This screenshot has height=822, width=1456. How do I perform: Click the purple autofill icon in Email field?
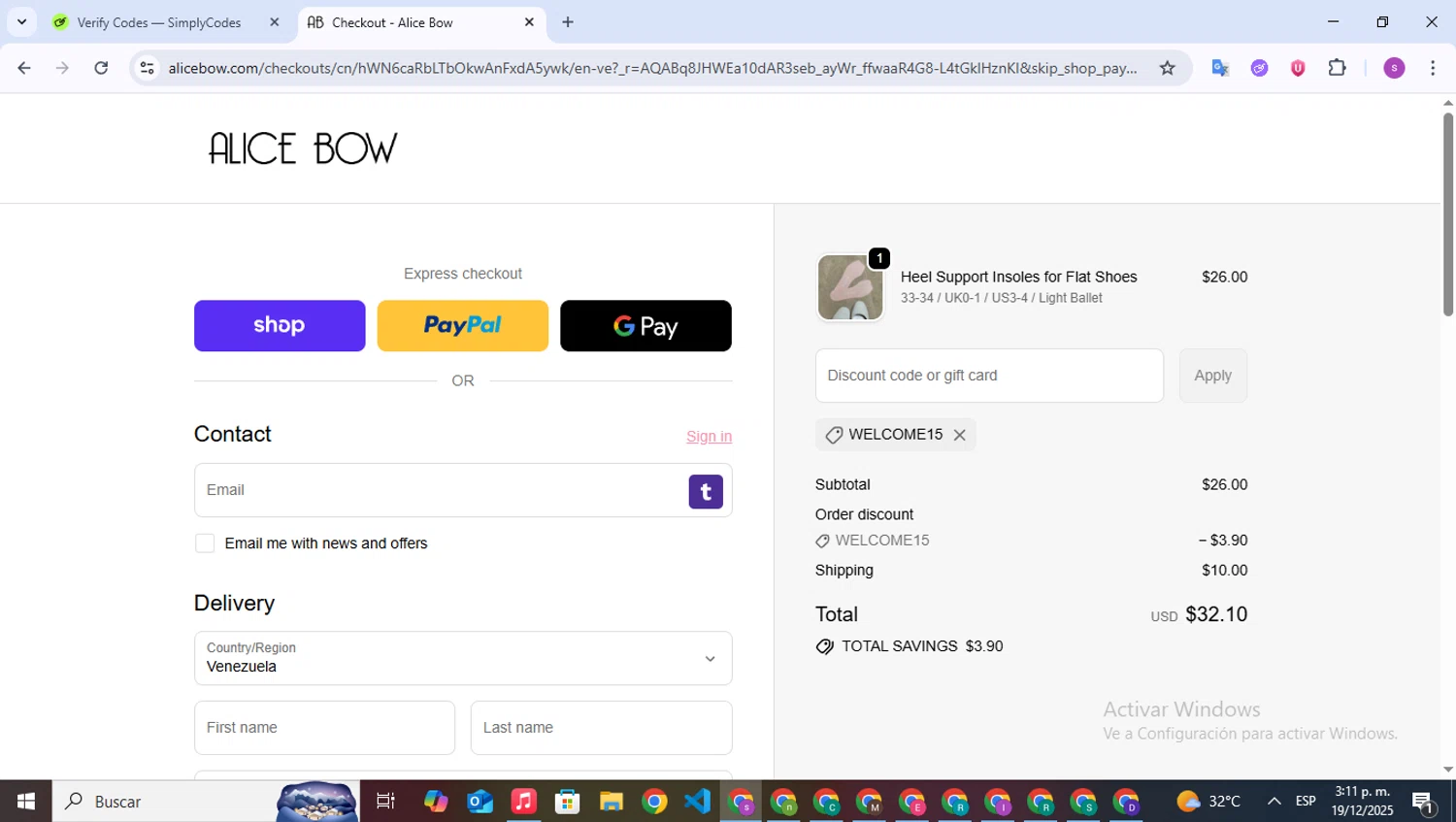[706, 491]
